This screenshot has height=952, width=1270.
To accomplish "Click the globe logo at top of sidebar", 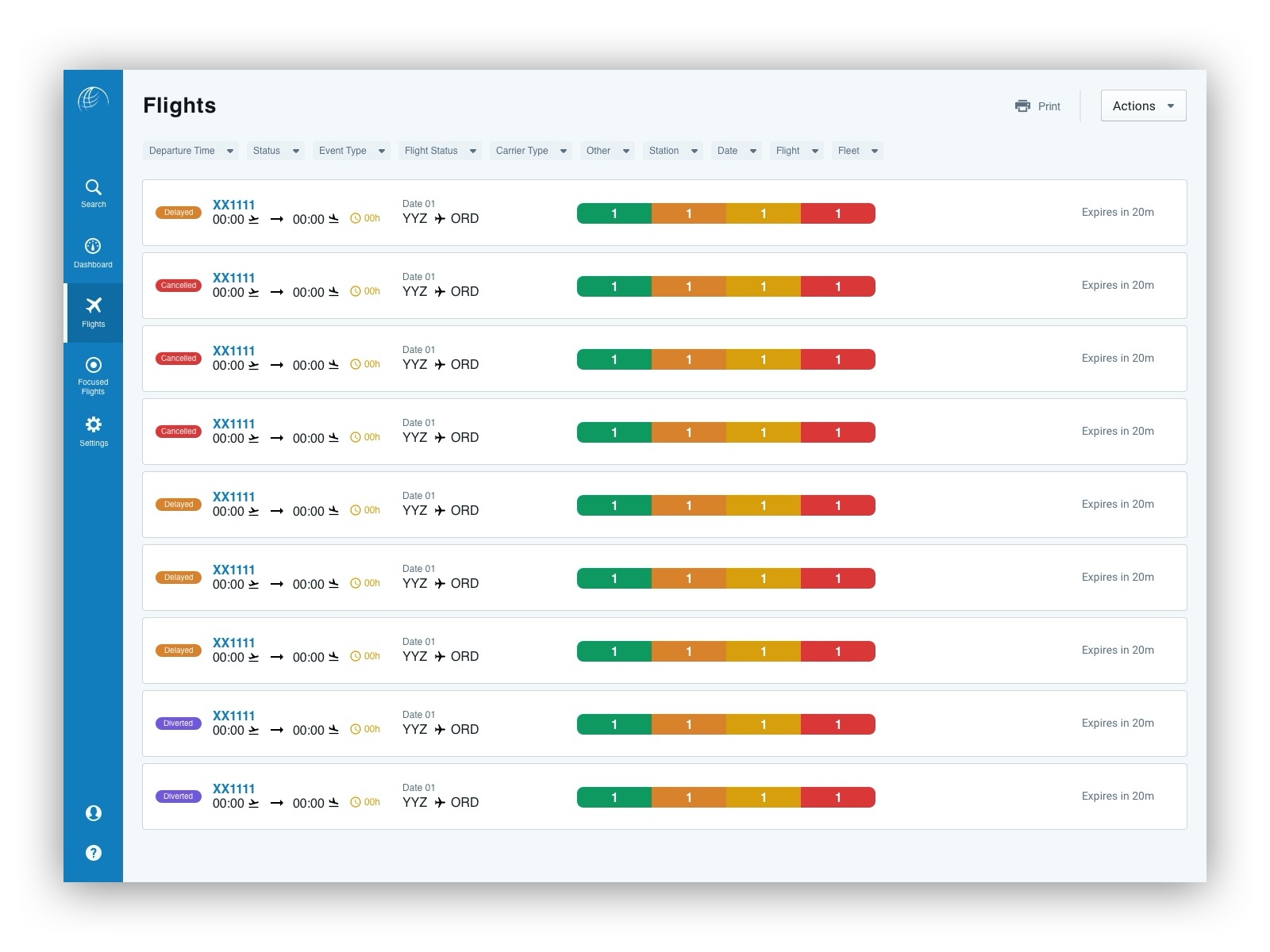I will pyautogui.click(x=93, y=98).
